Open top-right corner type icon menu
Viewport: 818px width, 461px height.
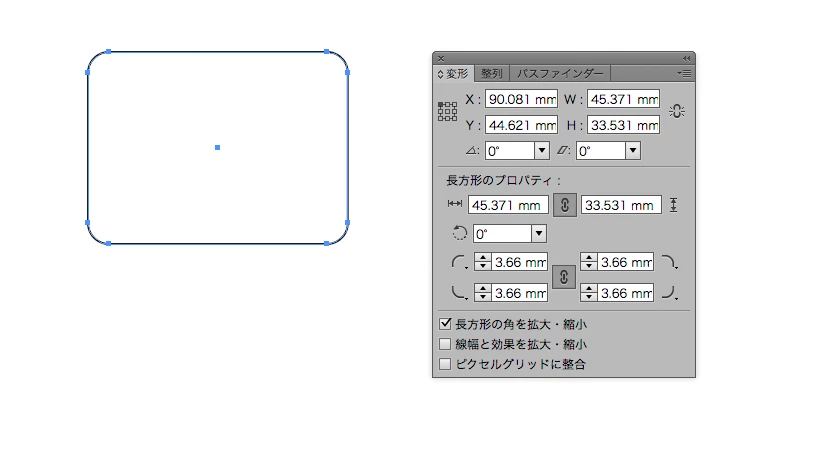[670, 262]
